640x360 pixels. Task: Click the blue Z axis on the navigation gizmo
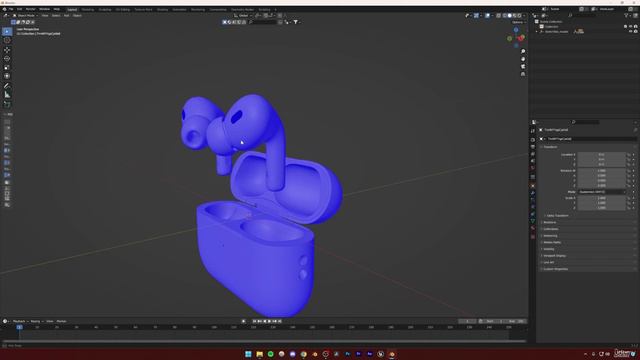(x=516, y=30)
